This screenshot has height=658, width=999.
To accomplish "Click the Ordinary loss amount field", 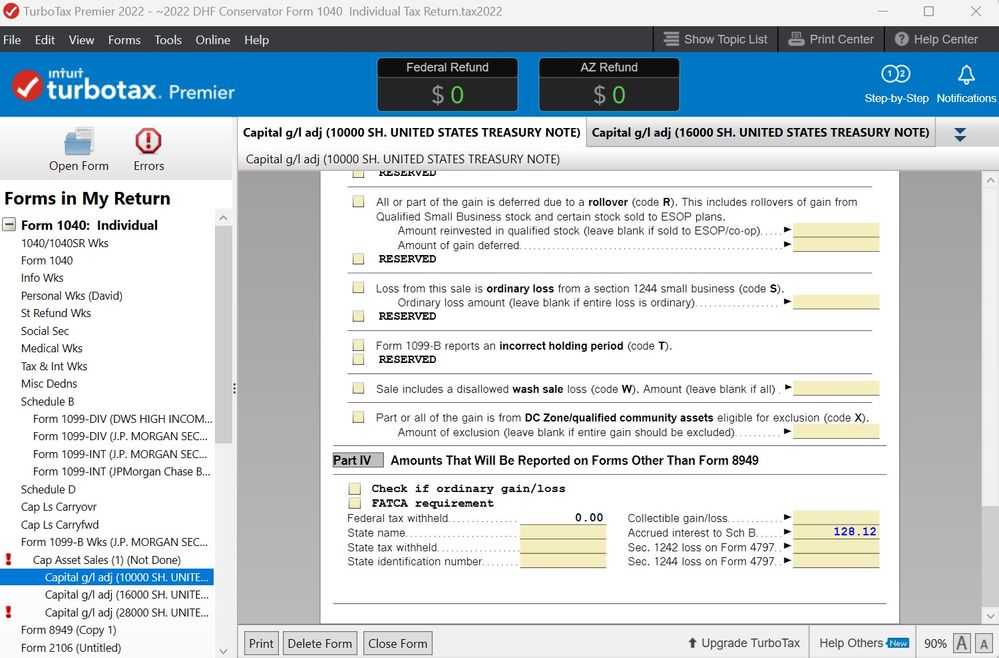I will 836,302.
